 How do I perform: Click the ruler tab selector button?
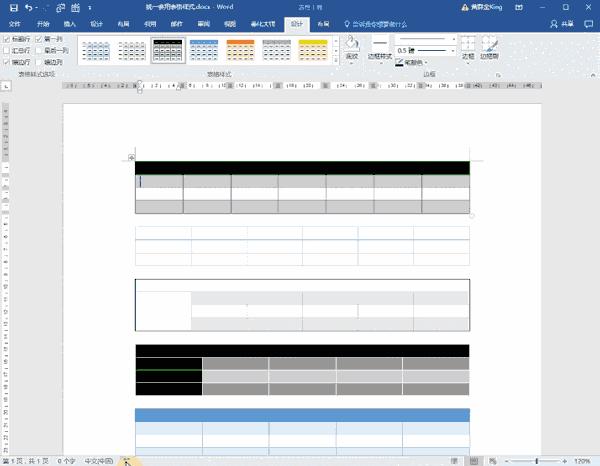(6, 86)
